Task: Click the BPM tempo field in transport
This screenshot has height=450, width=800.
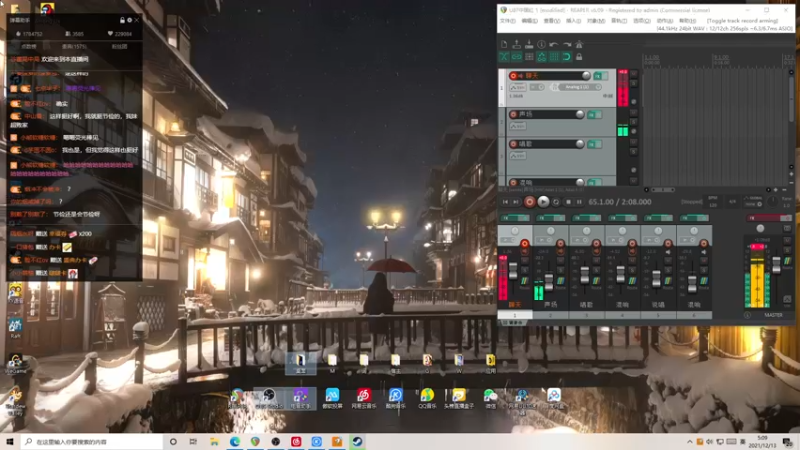Action: [713, 202]
